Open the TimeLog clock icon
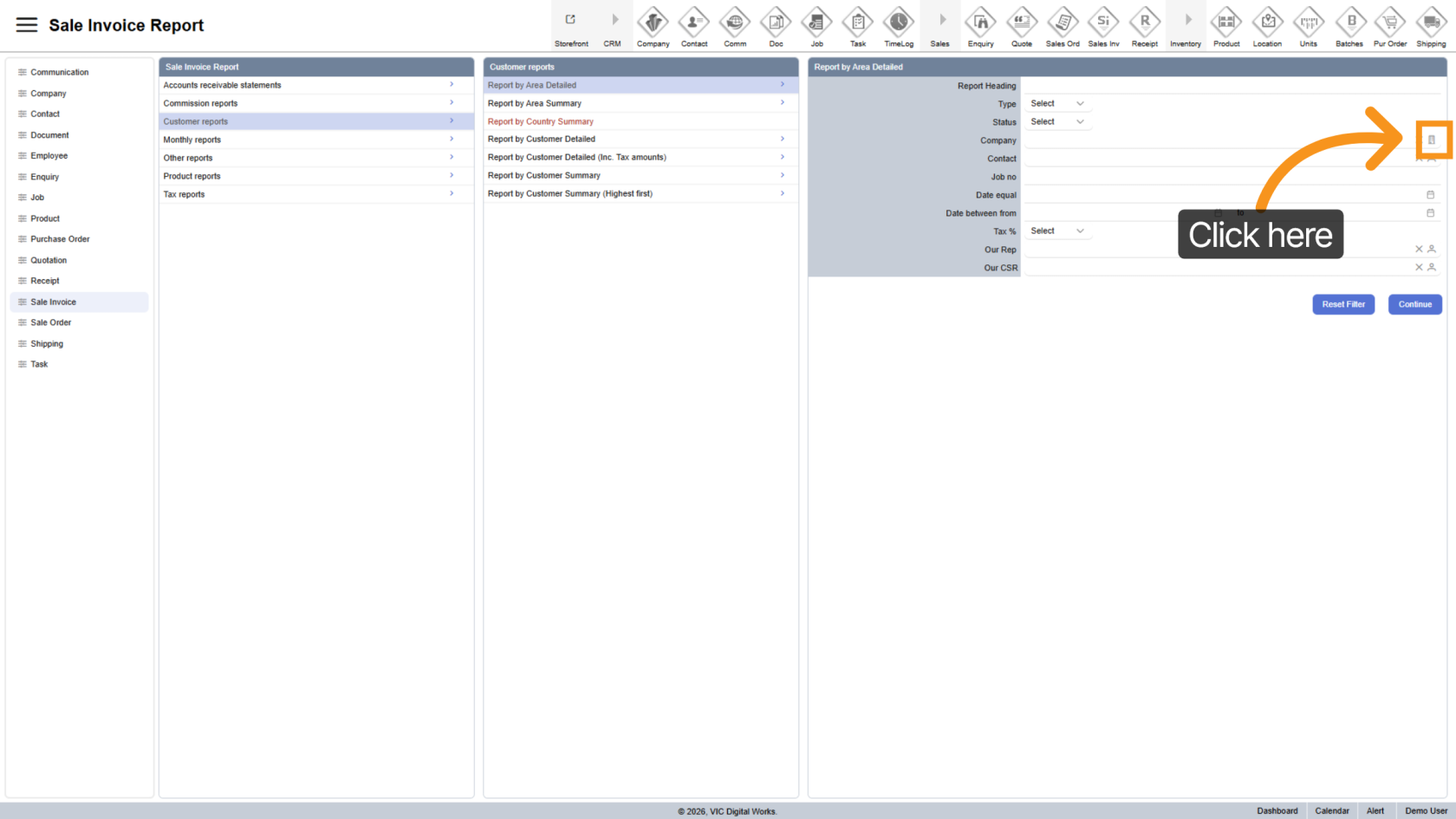This screenshot has width=1456, height=819. coord(899,22)
